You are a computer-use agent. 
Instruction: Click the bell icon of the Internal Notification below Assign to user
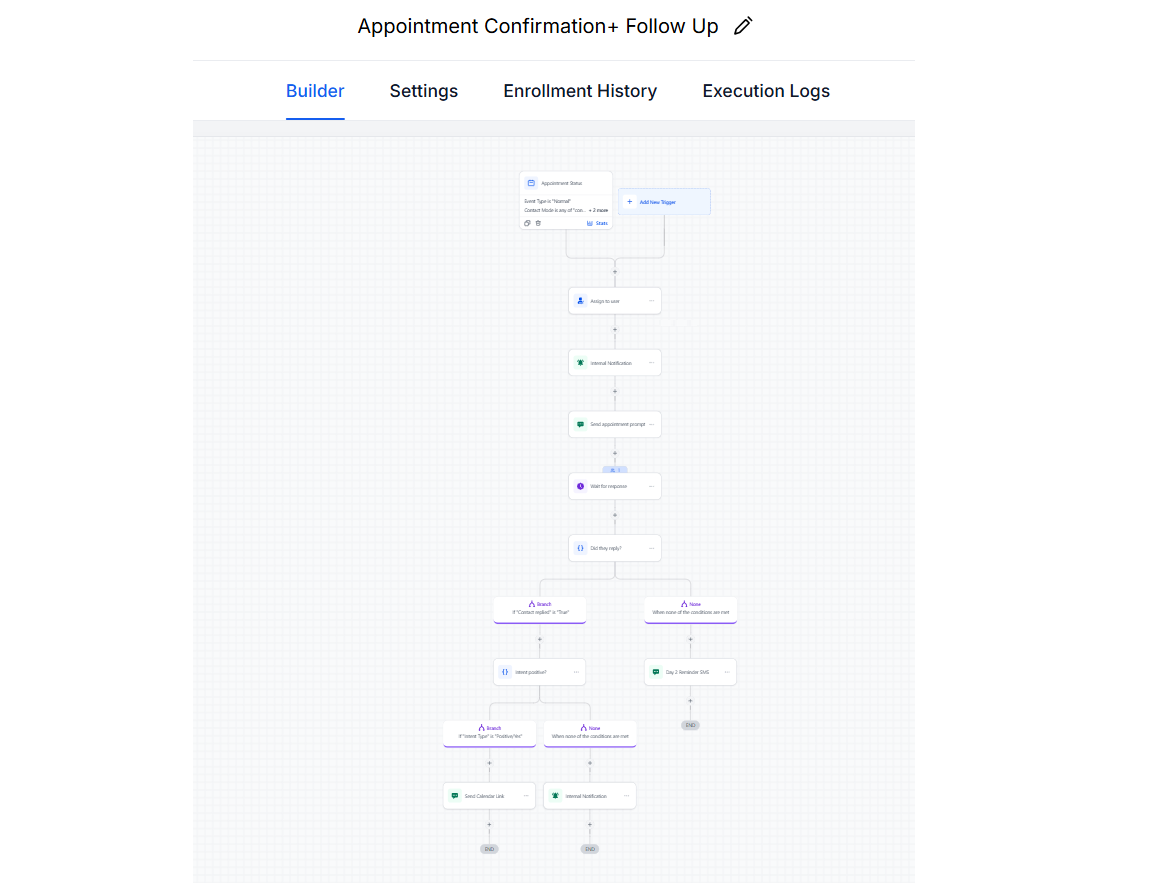click(x=580, y=363)
